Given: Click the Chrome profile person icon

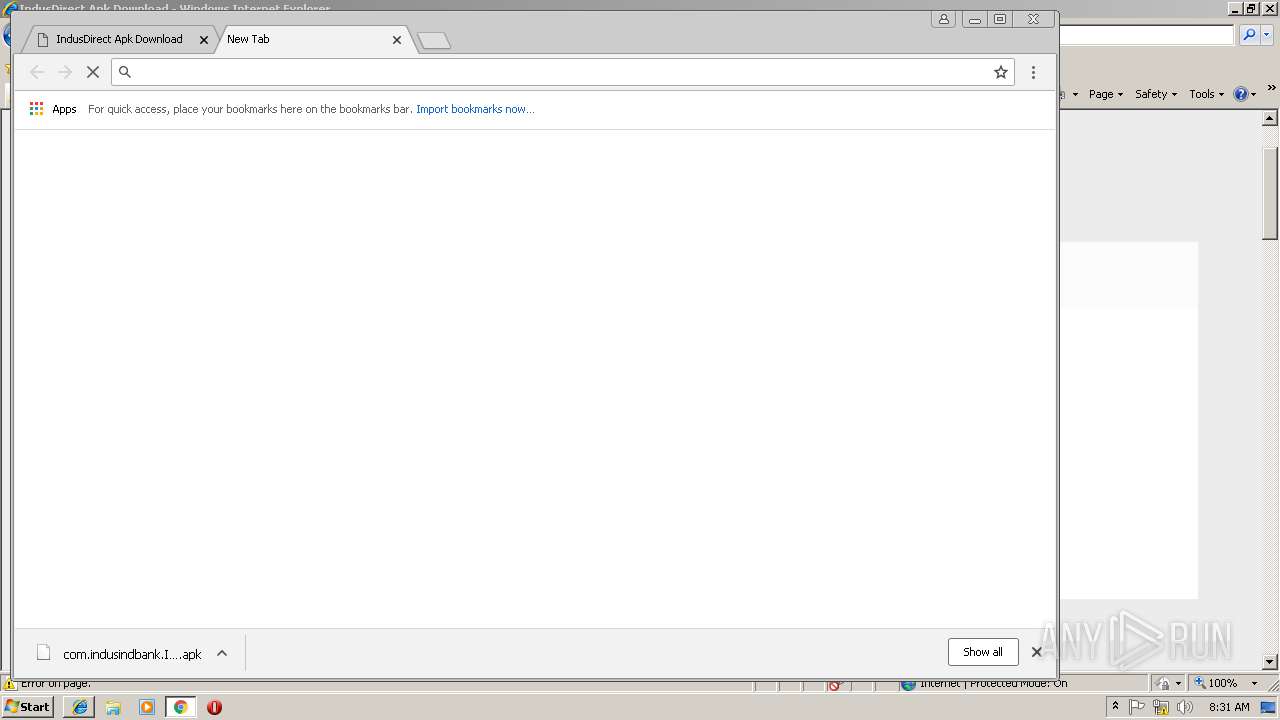Looking at the screenshot, I should tap(943, 19).
